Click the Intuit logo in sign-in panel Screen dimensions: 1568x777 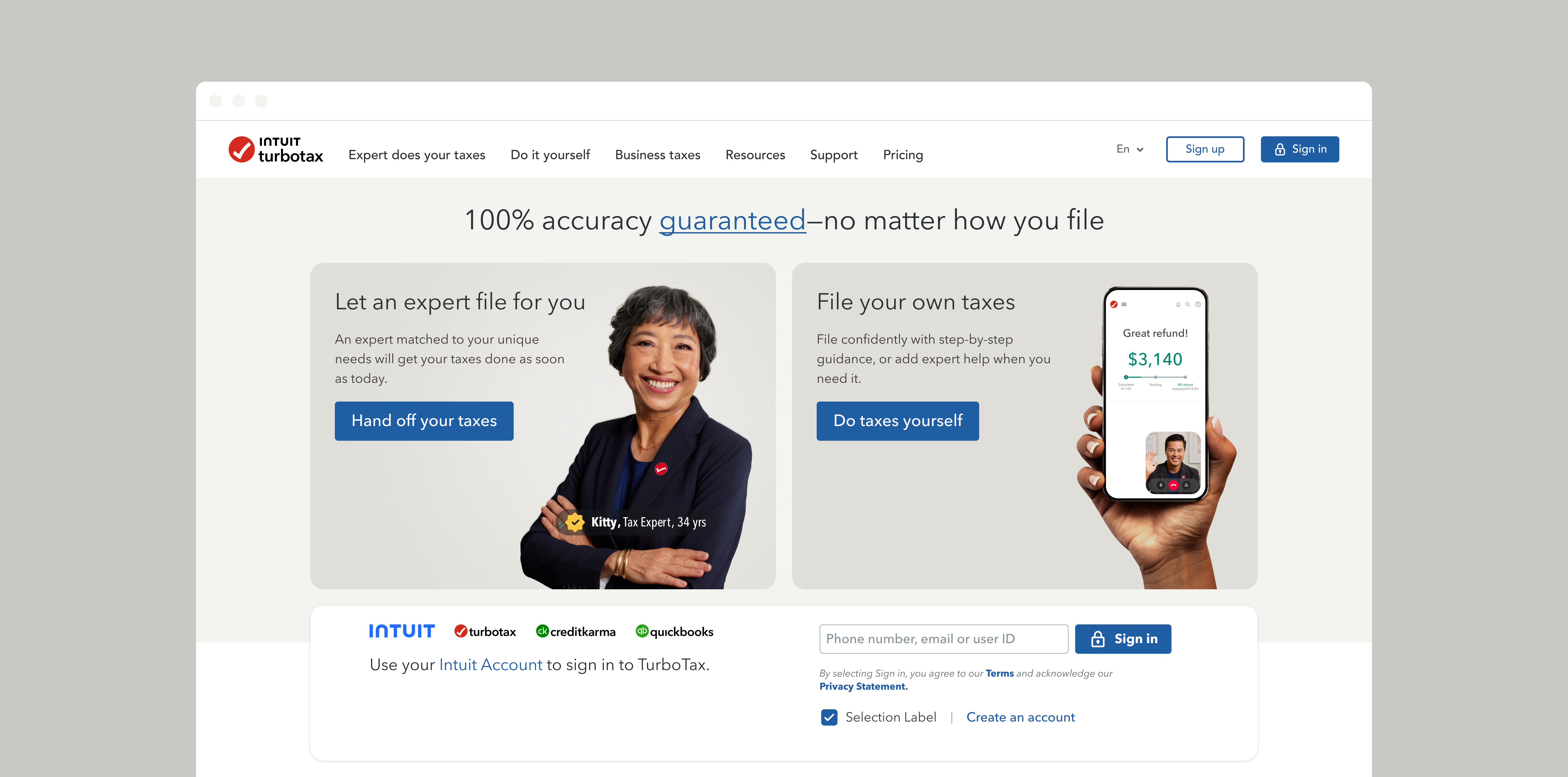[x=402, y=631]
